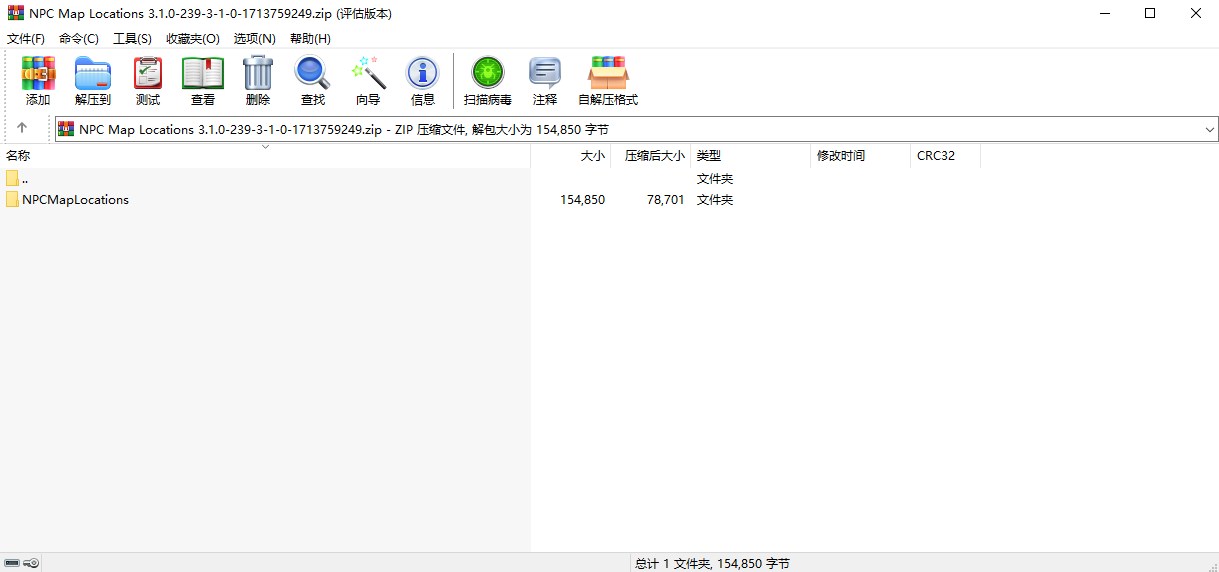Click the 154,850 size value
Image resolution: width=1219 pixels, height=572 pixels.
582,199
